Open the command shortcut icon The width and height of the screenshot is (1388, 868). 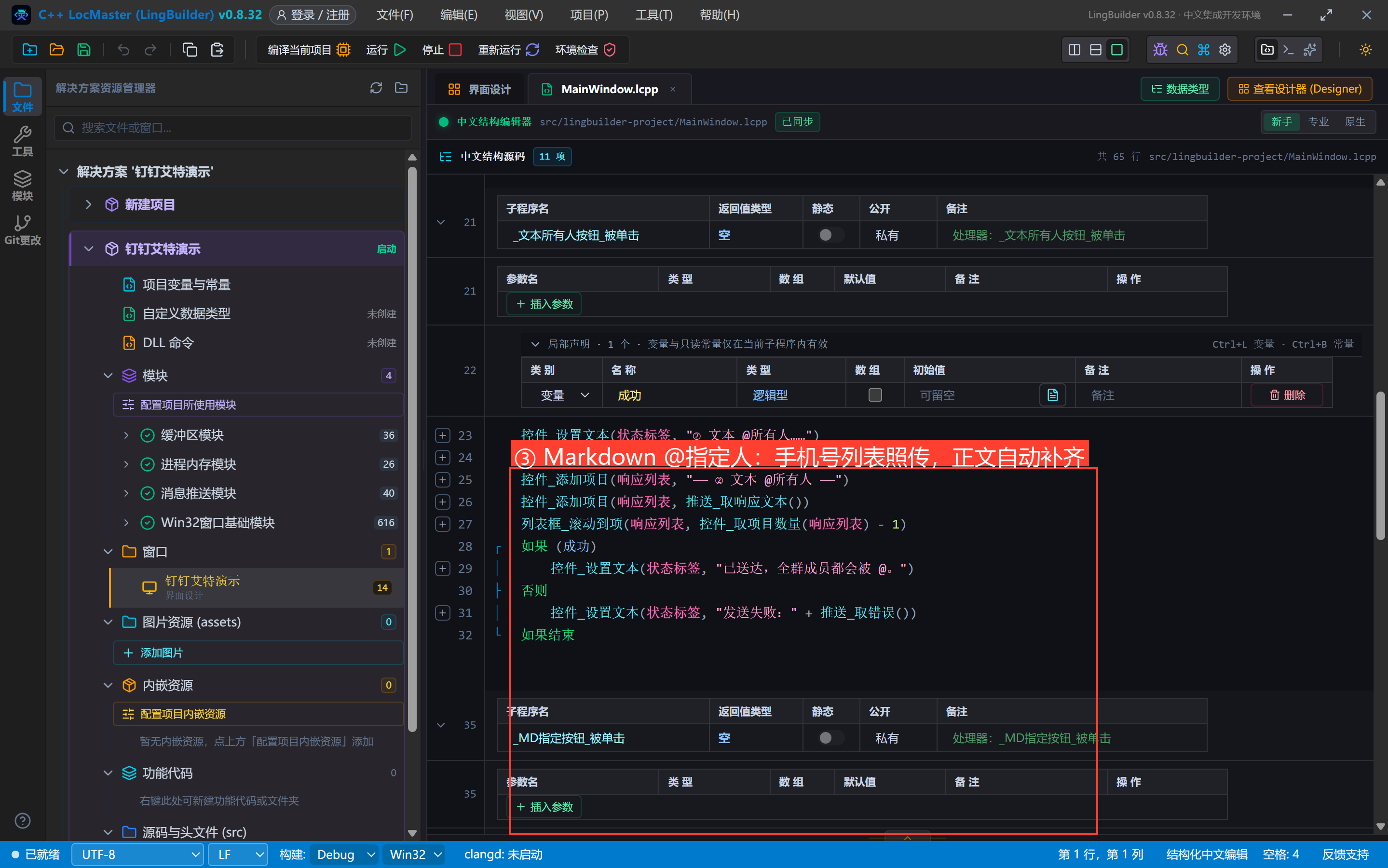pos(1204,50)
